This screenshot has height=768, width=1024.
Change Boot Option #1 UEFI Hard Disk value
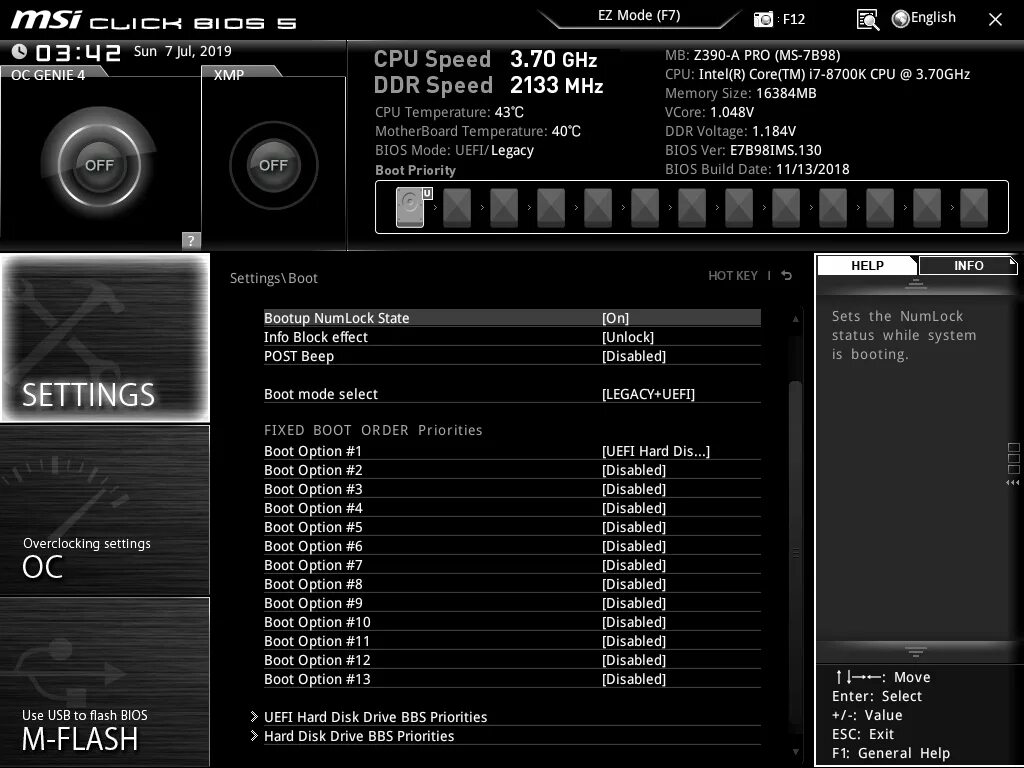click(656, 451)
